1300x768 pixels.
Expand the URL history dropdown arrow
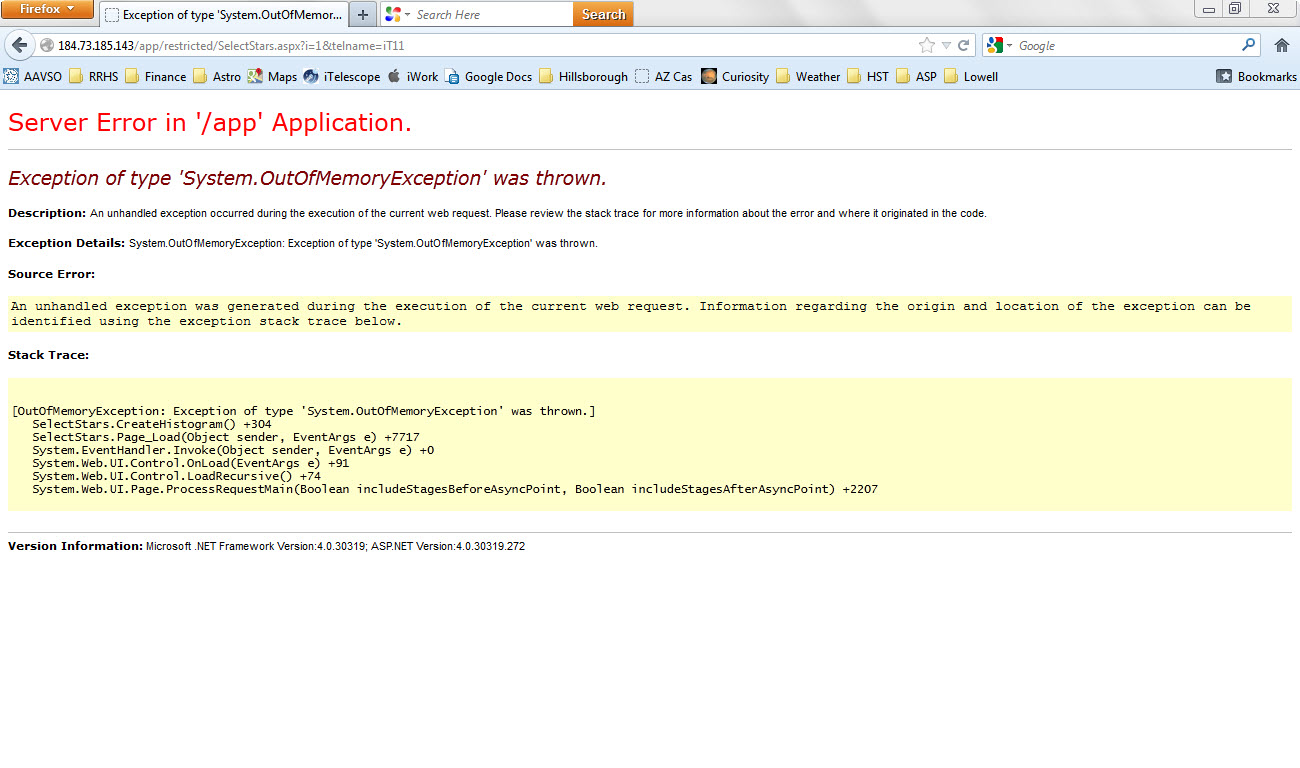pyautogui.click(x=946, y=45)
